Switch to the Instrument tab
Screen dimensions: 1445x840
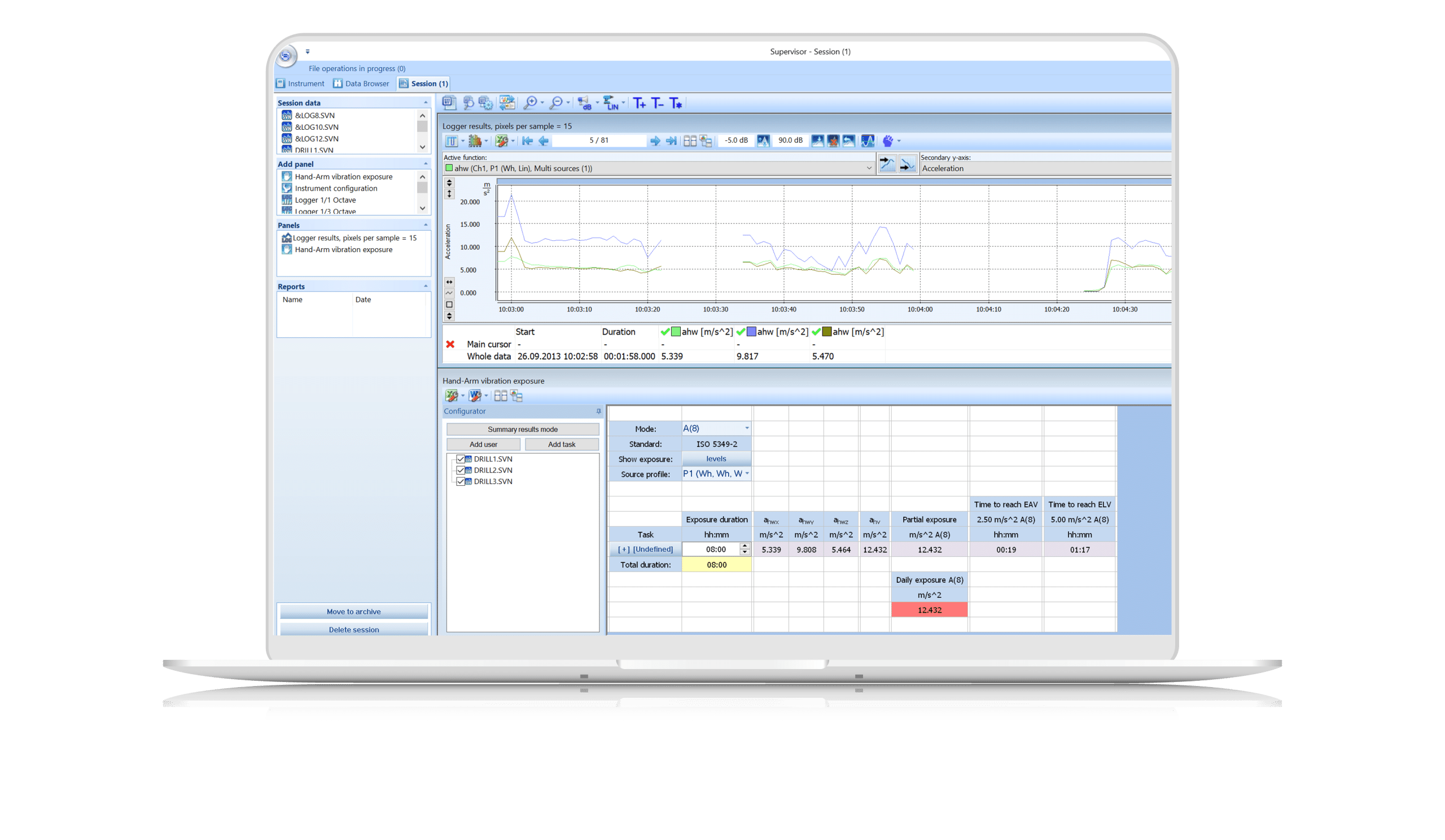pos(300,83)
